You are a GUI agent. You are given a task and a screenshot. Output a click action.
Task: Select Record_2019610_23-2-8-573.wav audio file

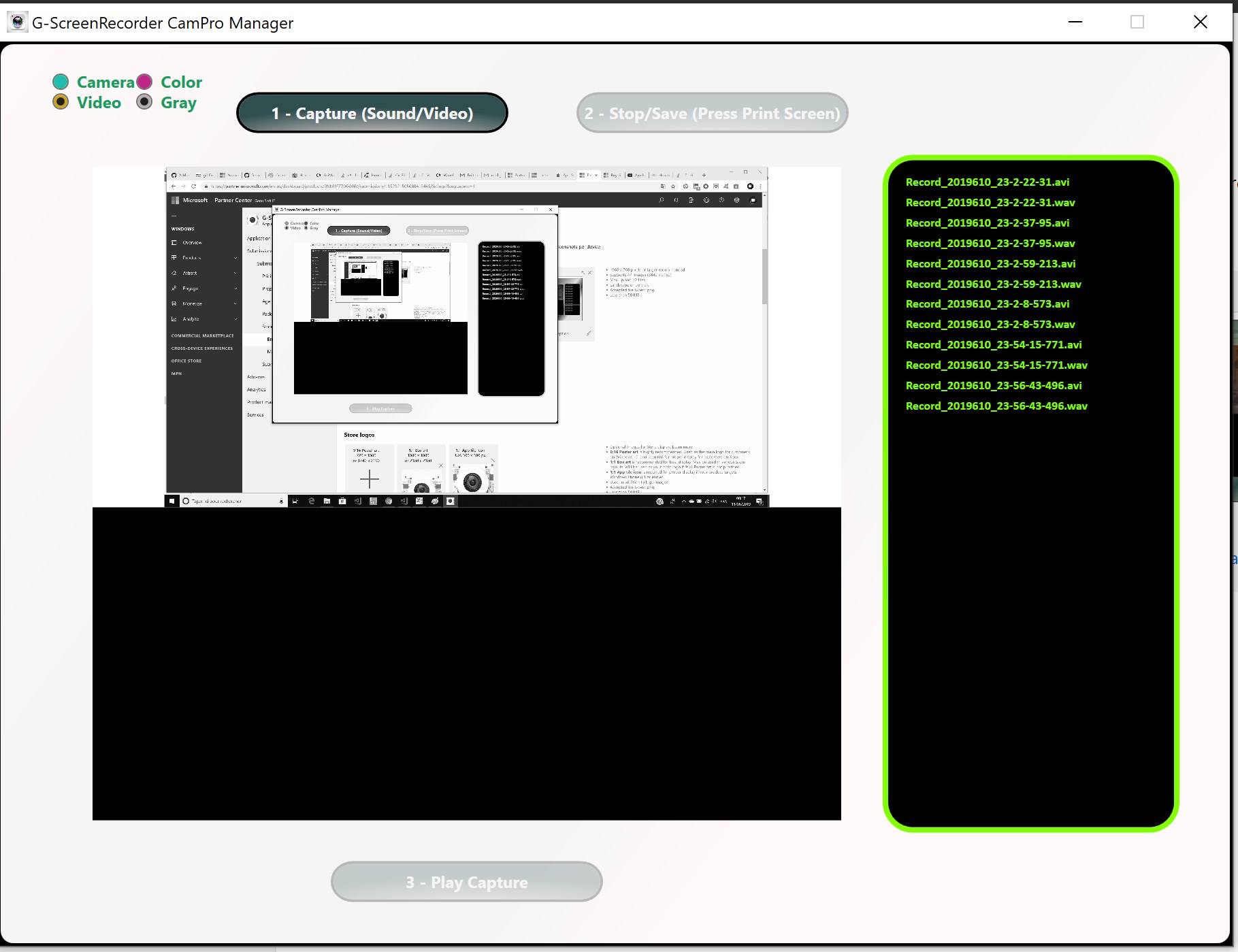pyautogui.click(x=990, y=325)
